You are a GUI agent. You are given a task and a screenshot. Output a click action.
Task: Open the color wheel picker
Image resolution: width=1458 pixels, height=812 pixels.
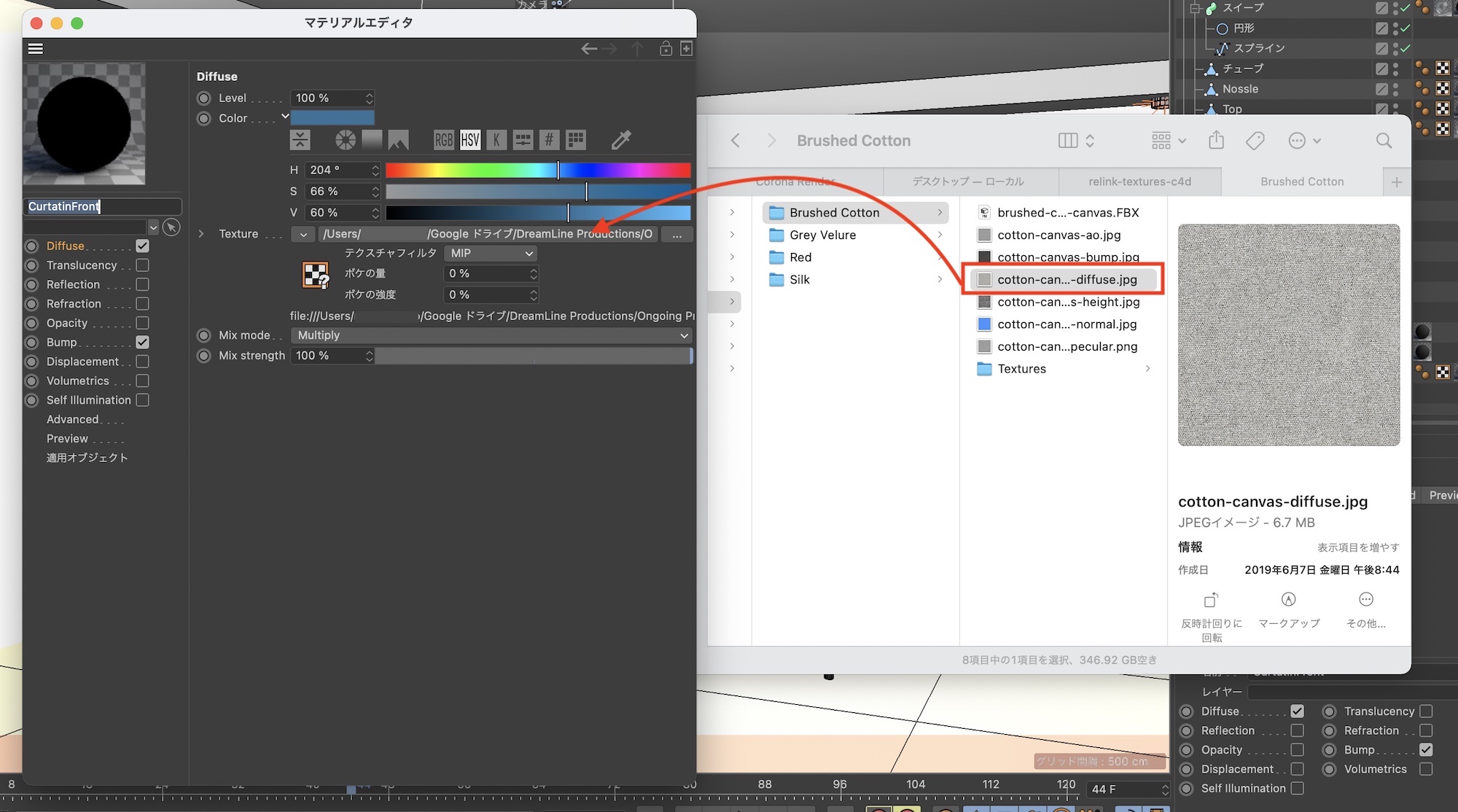coord(346,139)
